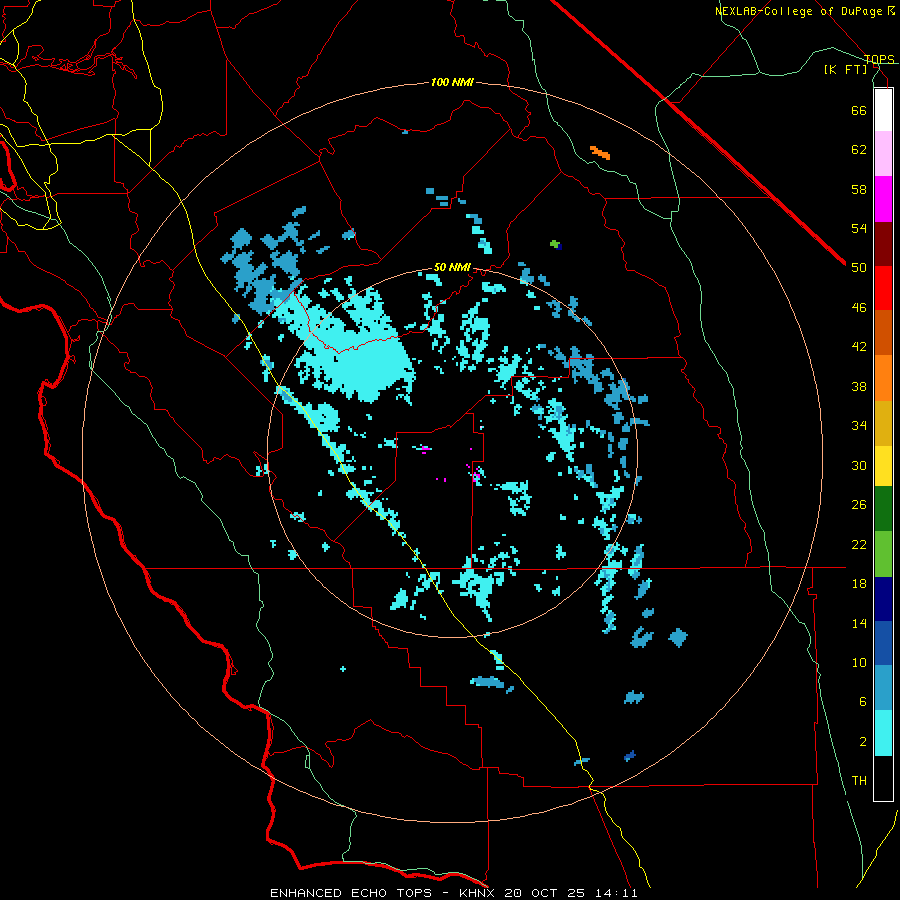This screenshot has height=900, width=900.
Task: Click the legend value 46
Action: [859, 308]
